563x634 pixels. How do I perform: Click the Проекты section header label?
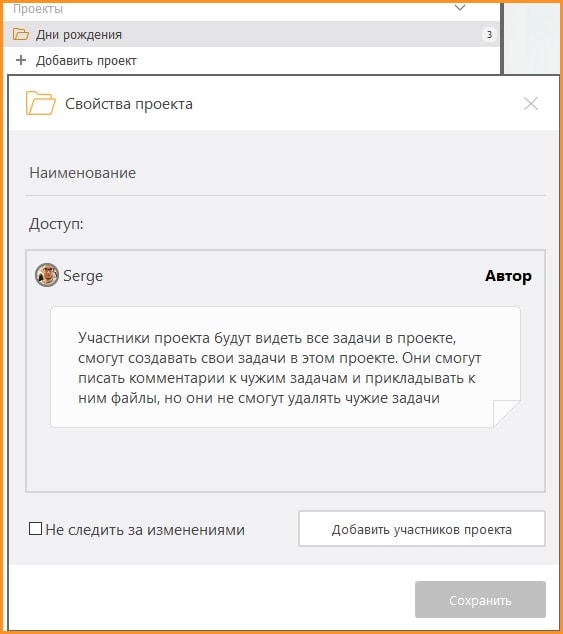pyautogui.click(x=38, y=8)
